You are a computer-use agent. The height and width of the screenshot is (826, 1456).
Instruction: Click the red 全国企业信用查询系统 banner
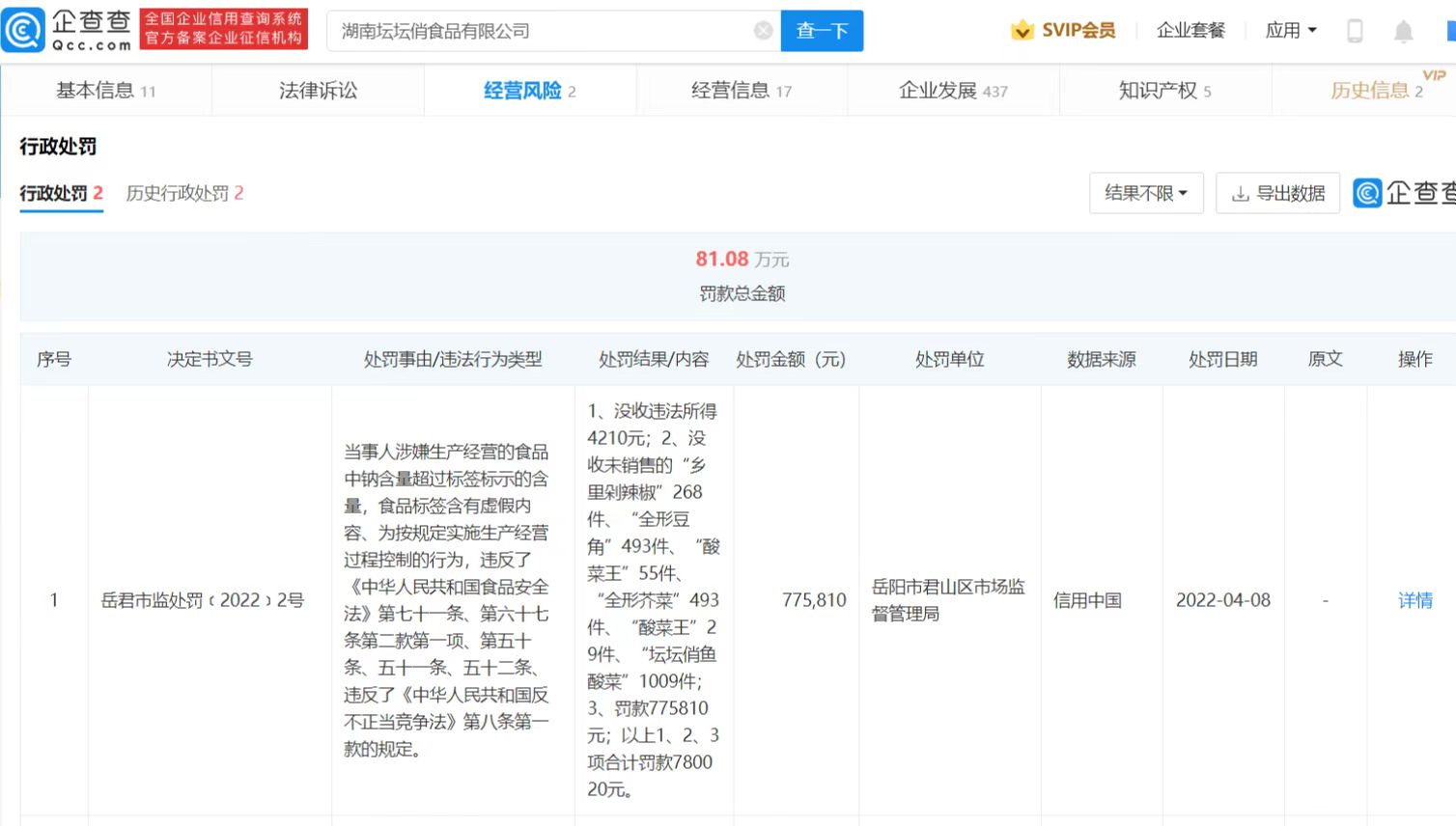[224, 29]
